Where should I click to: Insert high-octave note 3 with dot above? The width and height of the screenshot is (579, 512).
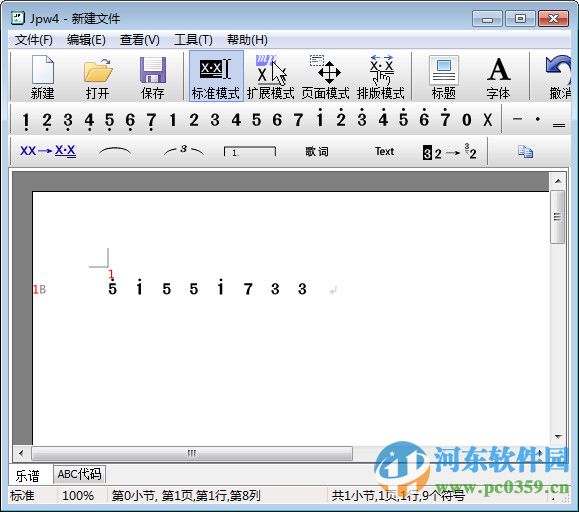[362, 119]
